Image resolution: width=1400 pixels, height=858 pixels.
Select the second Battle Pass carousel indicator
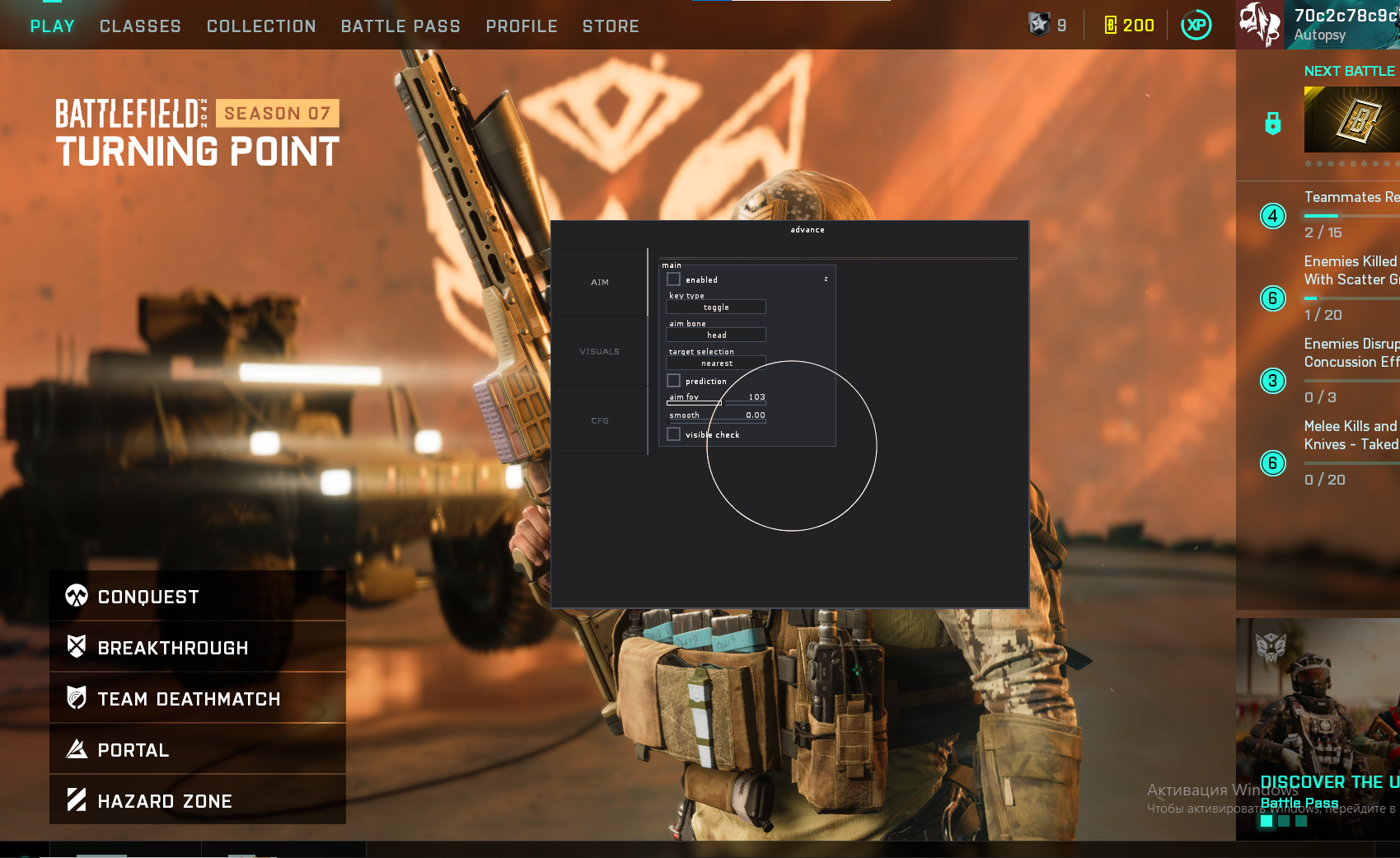[1284, 821]
